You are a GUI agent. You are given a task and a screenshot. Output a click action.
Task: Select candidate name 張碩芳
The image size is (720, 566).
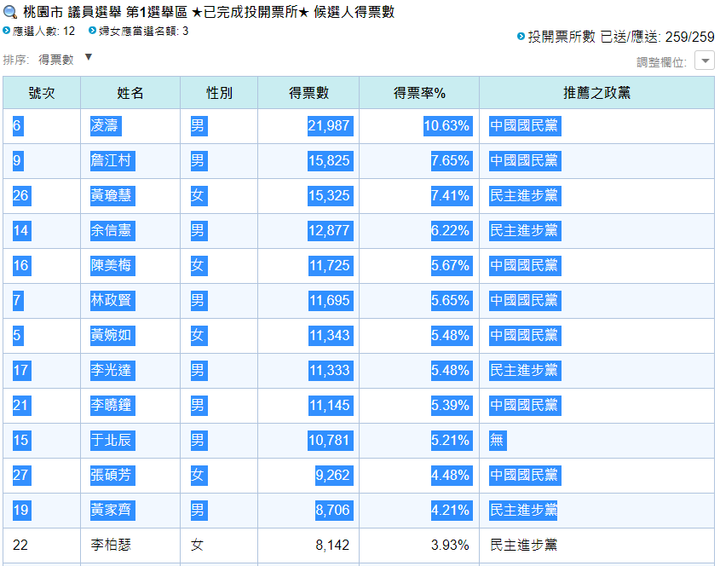(112, 475)
